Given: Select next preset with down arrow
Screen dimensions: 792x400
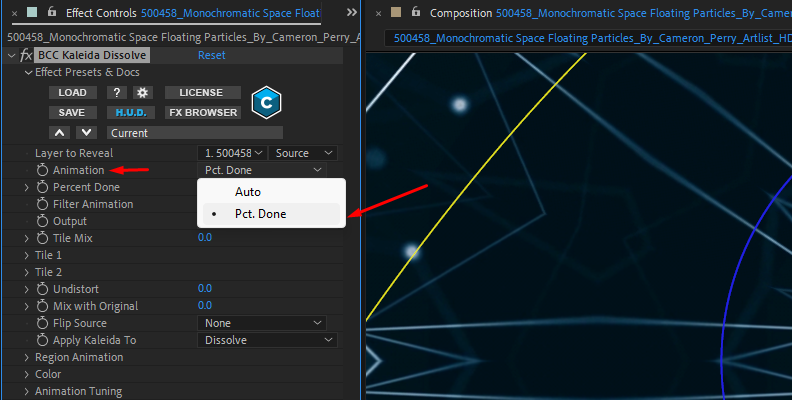Looking at the screenshot, I should point(86,133).
